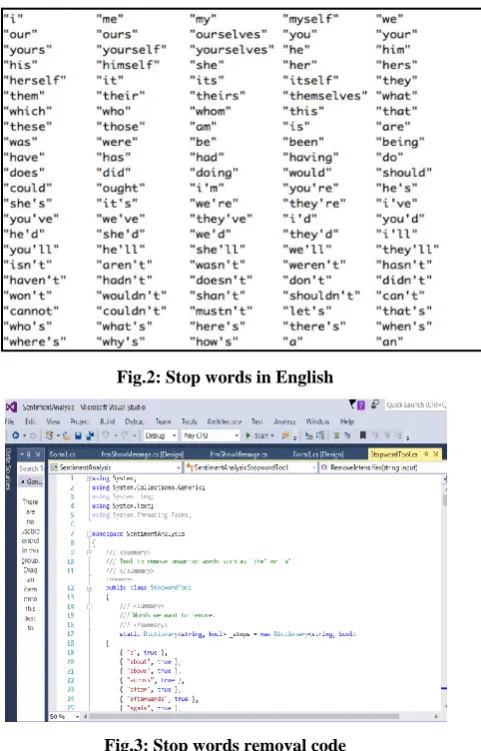The width and height of the screenshot is (481, 751).
Task: Click the feedback icon in title bar
Action: (375, 405)
